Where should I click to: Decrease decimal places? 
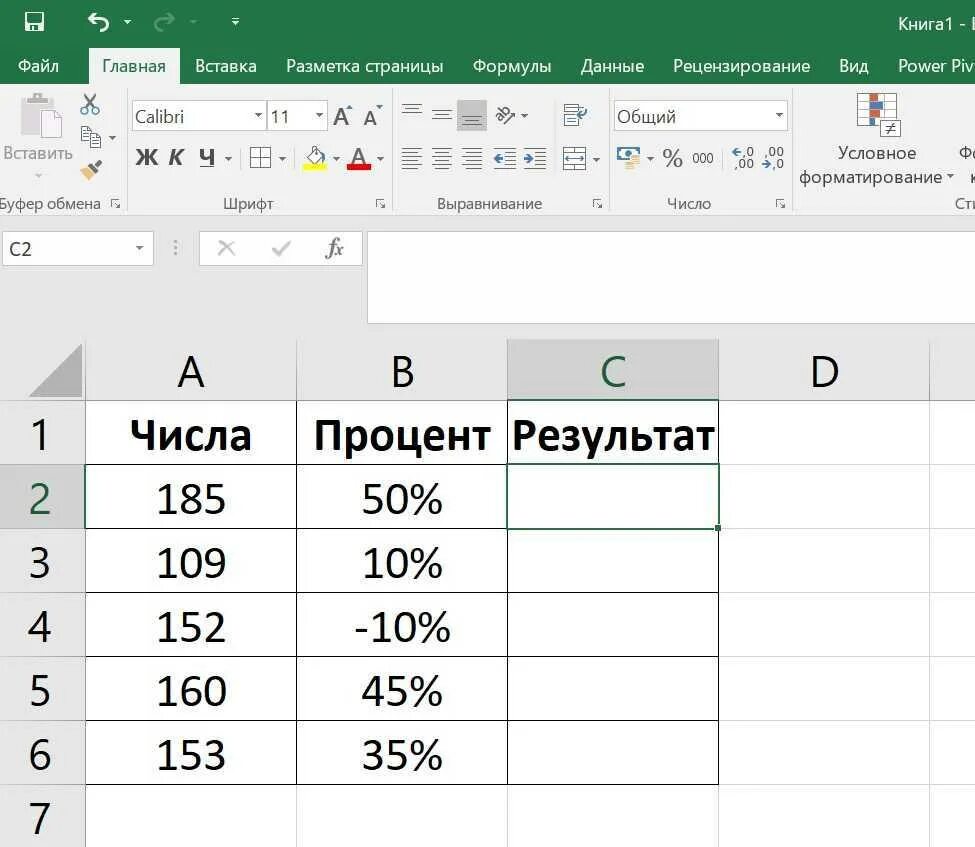pyautogui.click(x=773, y=158)
